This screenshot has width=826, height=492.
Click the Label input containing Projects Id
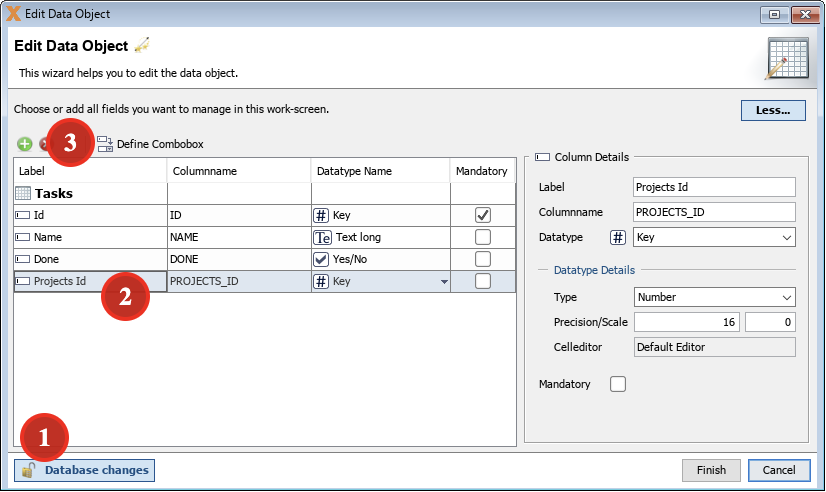pyautogui.click(x=714, y=187)
